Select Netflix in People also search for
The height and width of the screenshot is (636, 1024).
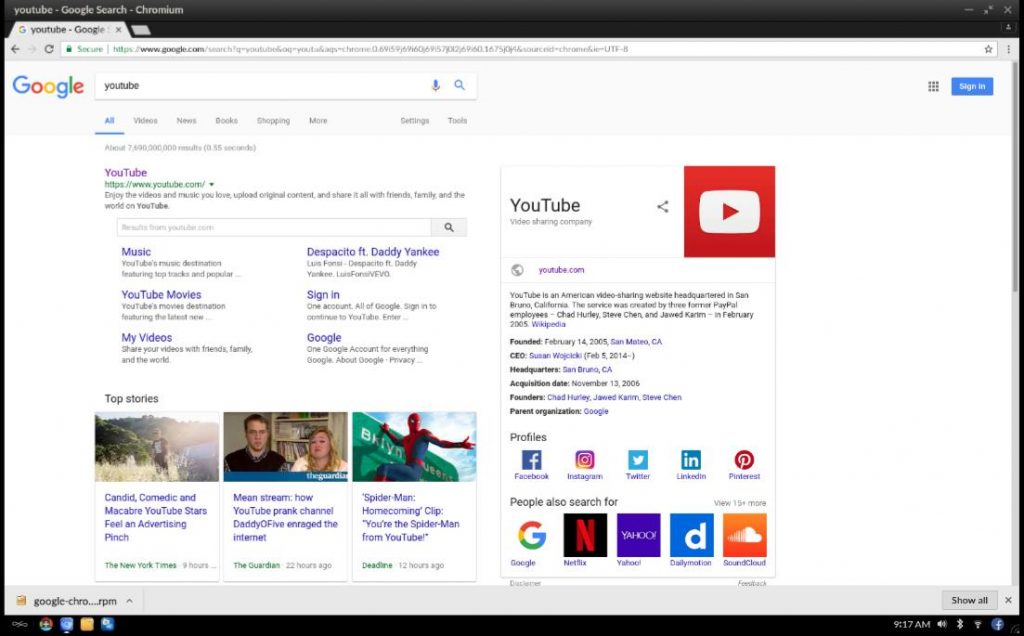[585, 535]
